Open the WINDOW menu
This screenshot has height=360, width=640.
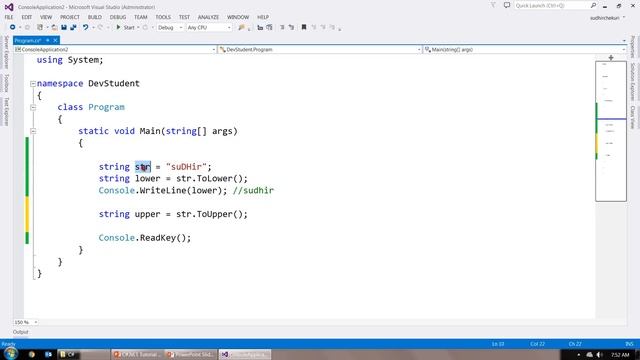coord(238,17)
